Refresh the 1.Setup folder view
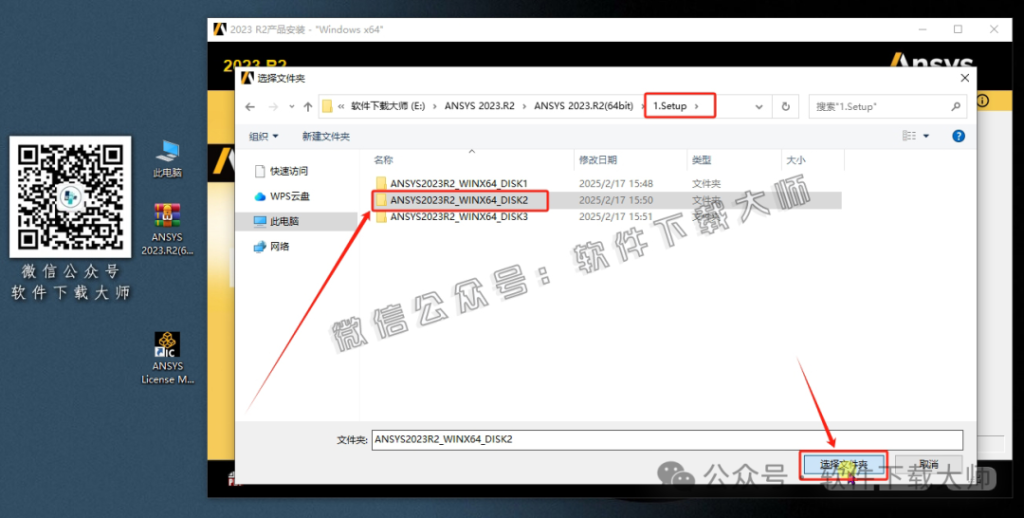 [x=786, y=106]
